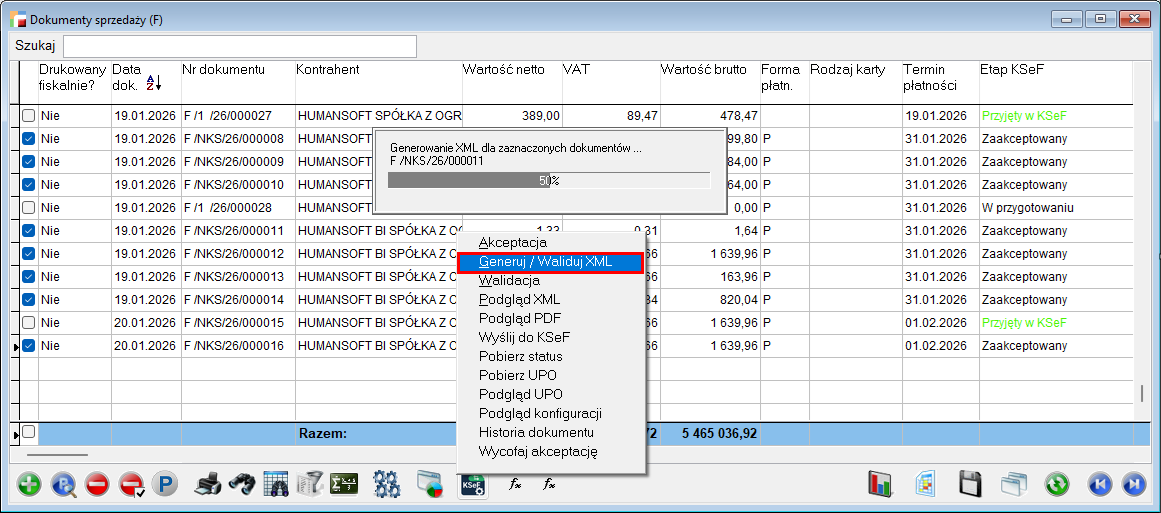Click the XML generation progress bar

coord(548,180)
